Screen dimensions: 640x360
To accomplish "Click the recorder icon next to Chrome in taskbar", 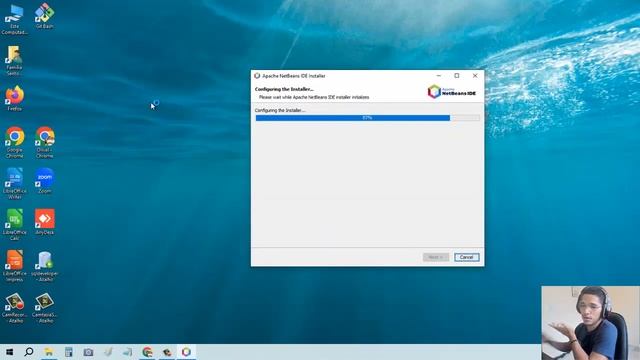I will click(x=167, y=352).
